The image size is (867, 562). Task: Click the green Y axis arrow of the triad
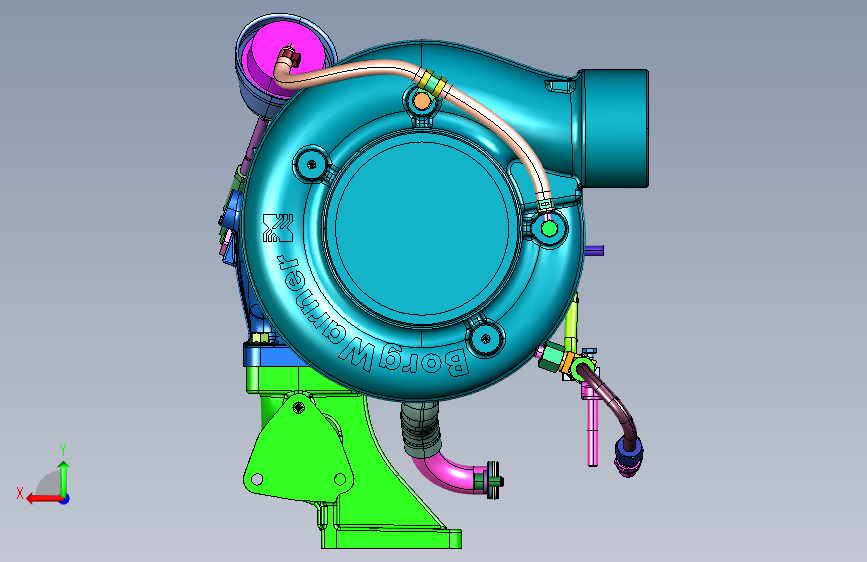click(x=64, y=478)
